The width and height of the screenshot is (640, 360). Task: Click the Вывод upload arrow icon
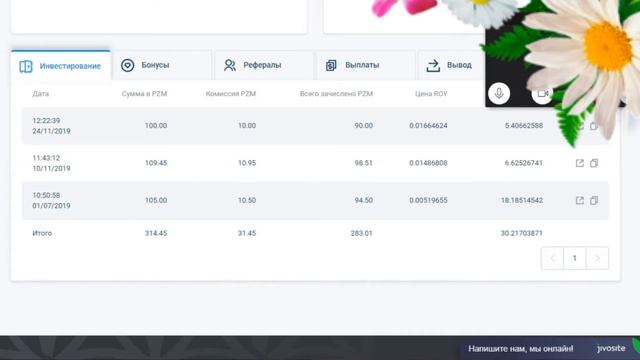[433, 65]
